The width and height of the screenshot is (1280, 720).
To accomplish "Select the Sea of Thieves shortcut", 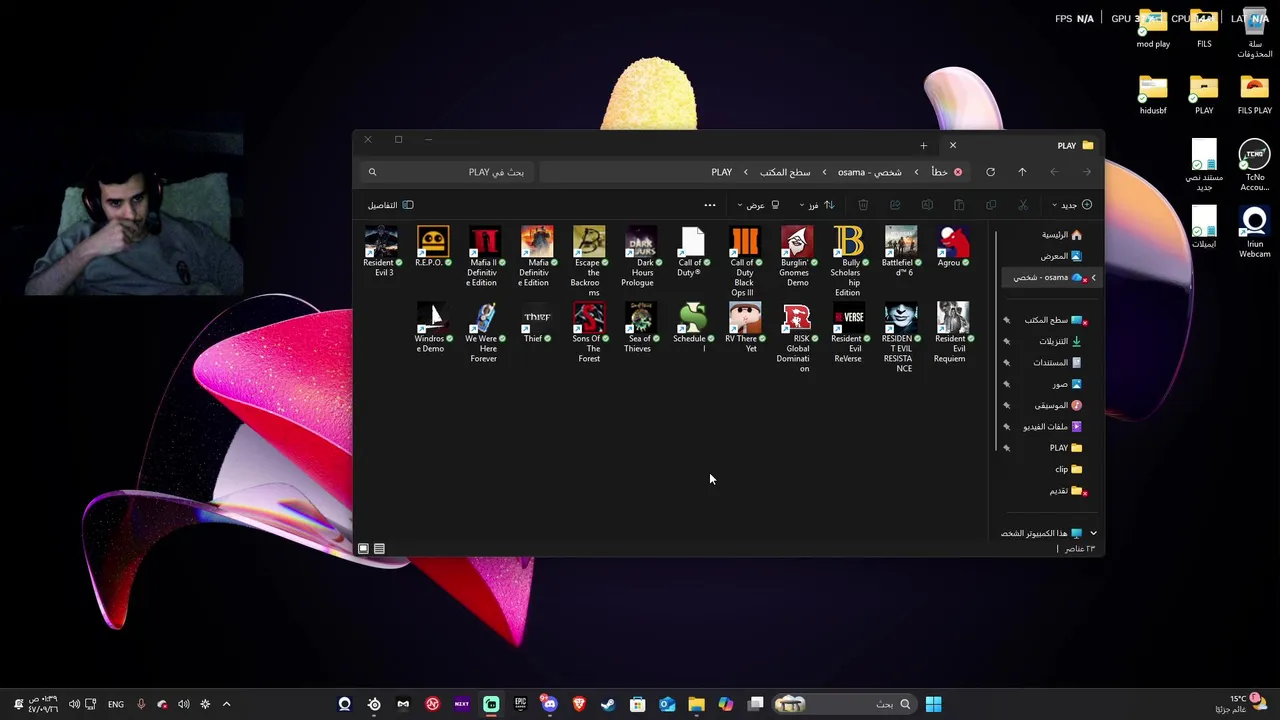I will 641,328.
